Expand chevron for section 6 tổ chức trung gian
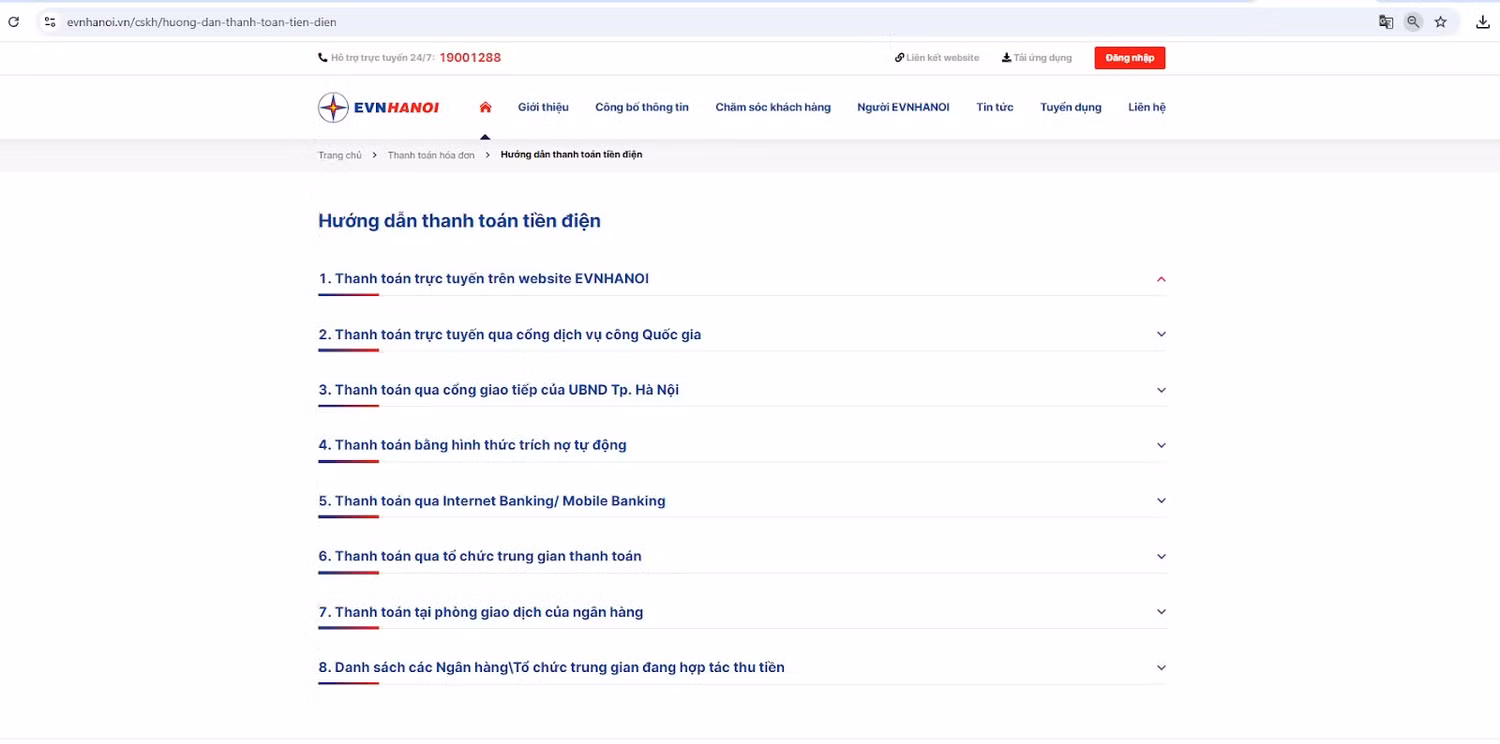Screen dimensions: 1500x744 tap(1161, 556)
